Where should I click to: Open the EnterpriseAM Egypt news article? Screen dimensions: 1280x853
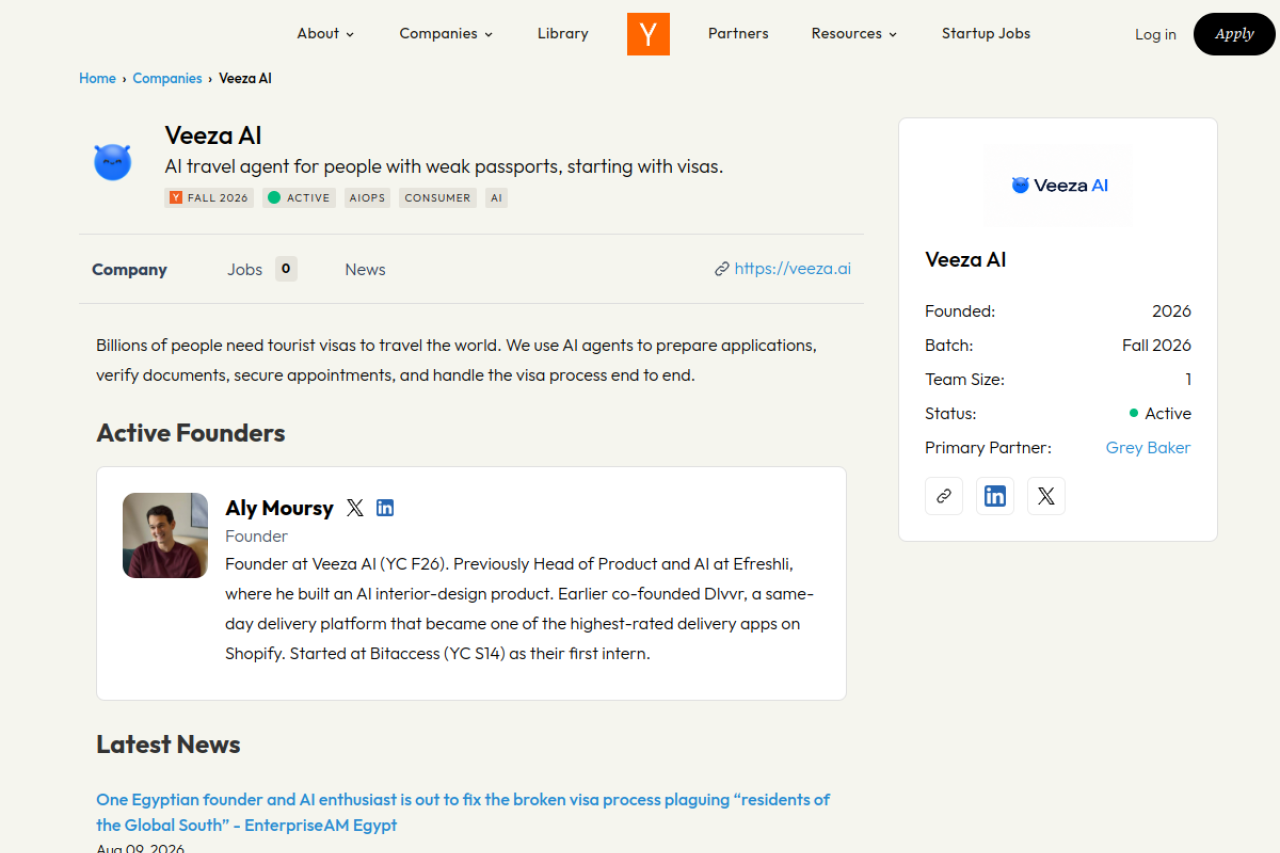coord(463,812)
